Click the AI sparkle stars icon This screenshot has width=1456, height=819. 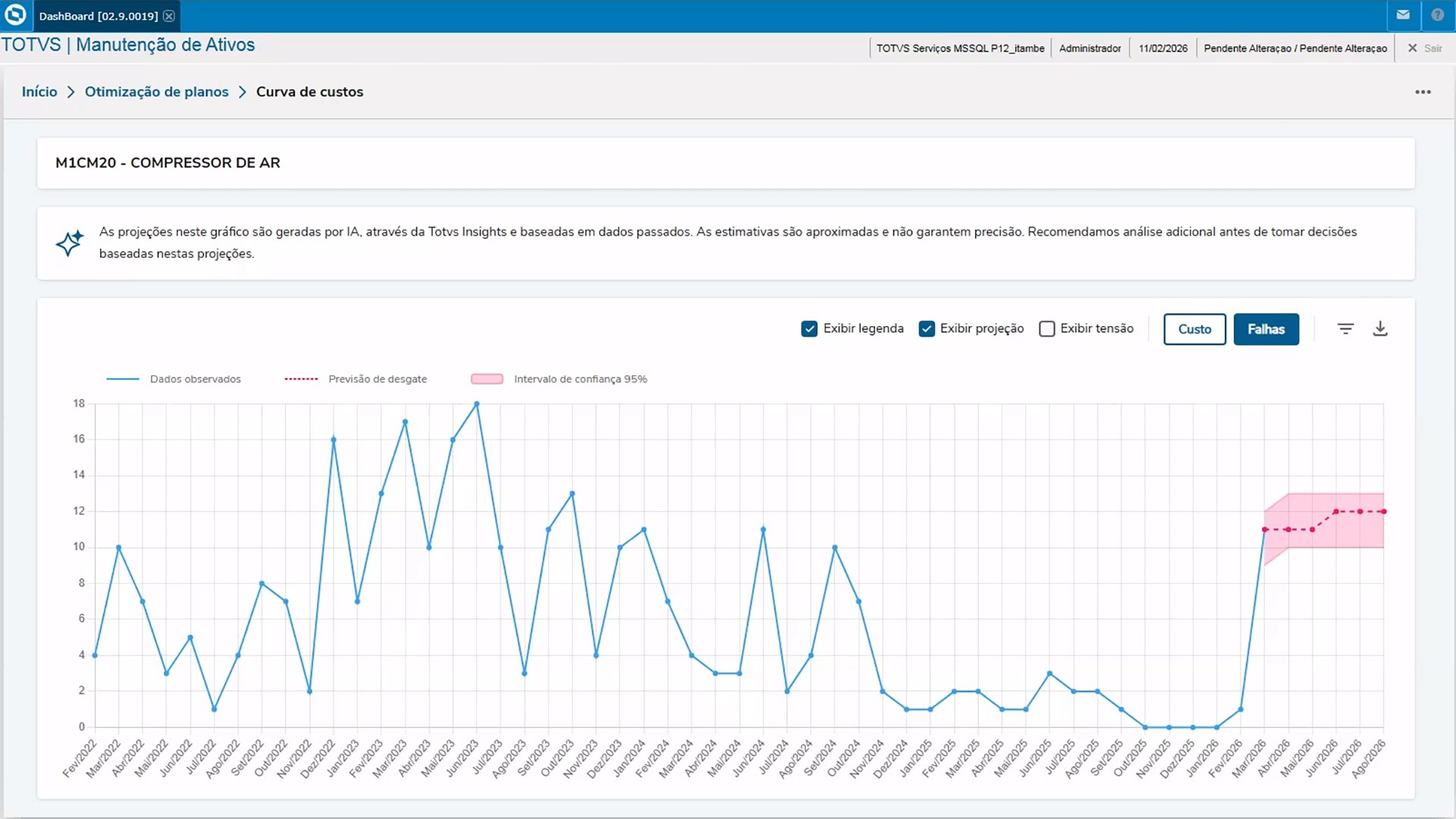(69, 243)
